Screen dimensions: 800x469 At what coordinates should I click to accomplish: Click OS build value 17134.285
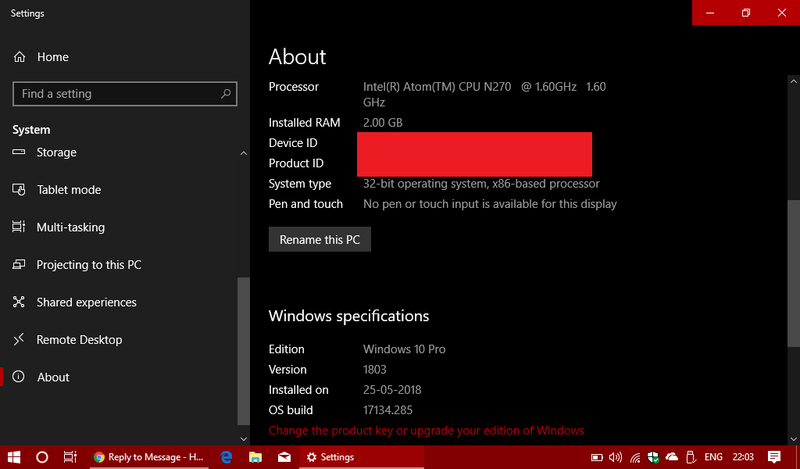point(388,410)
